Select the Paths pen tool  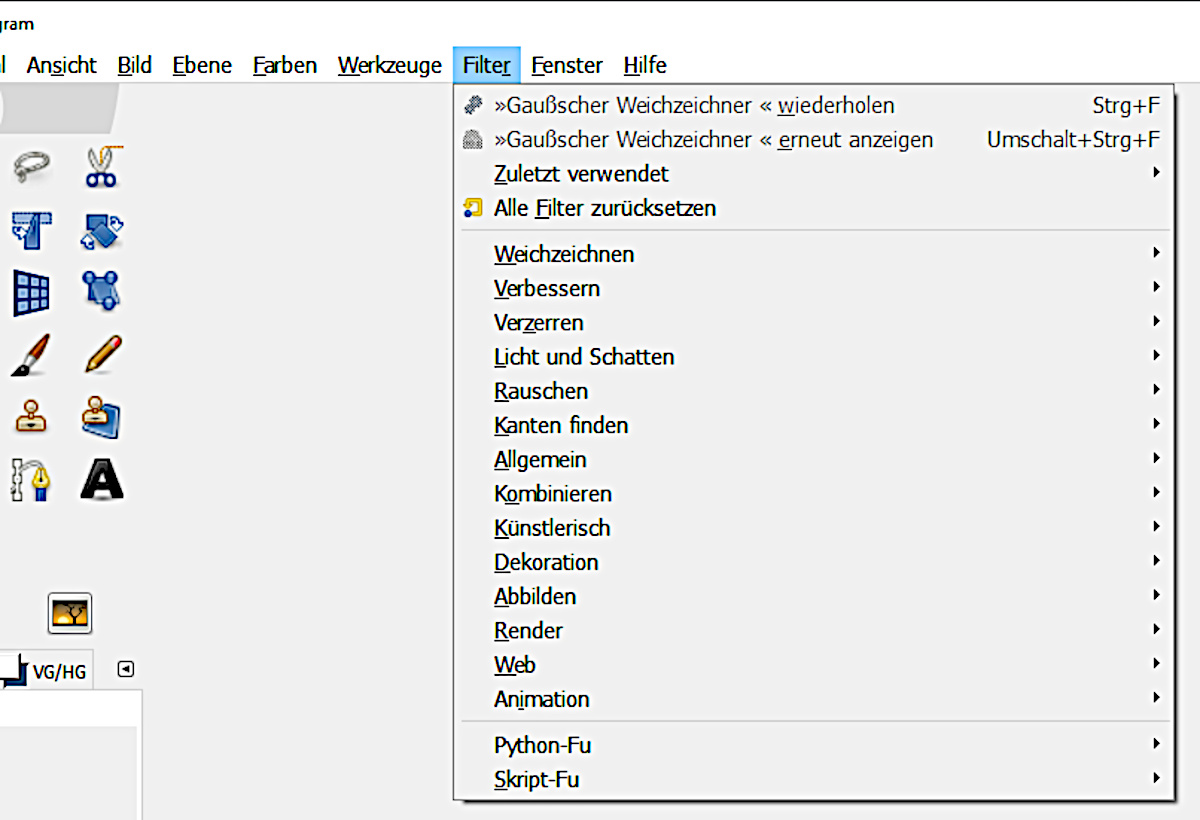[31, 480]
